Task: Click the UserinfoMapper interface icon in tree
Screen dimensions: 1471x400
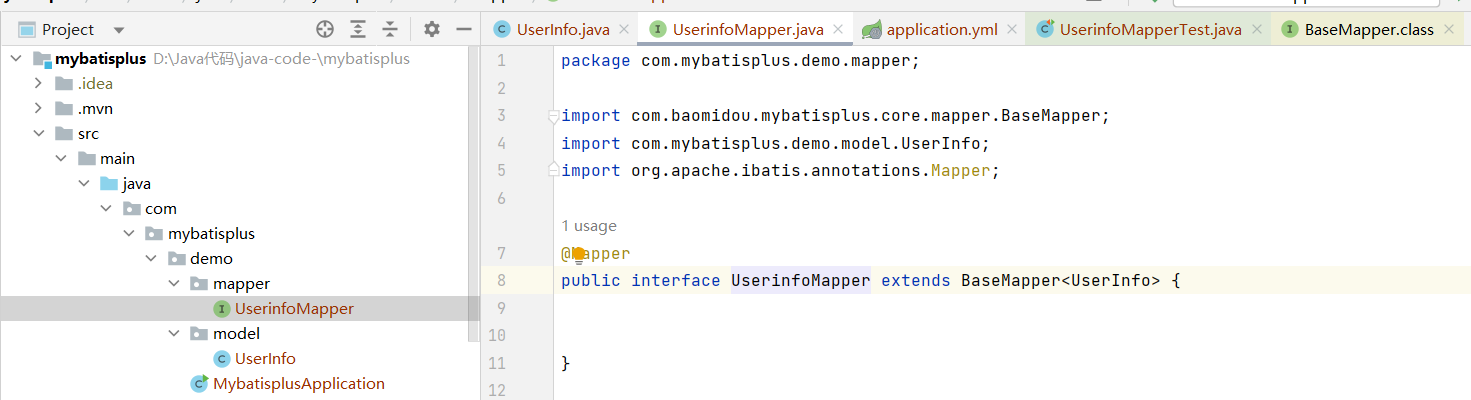Action: [222, 309]
